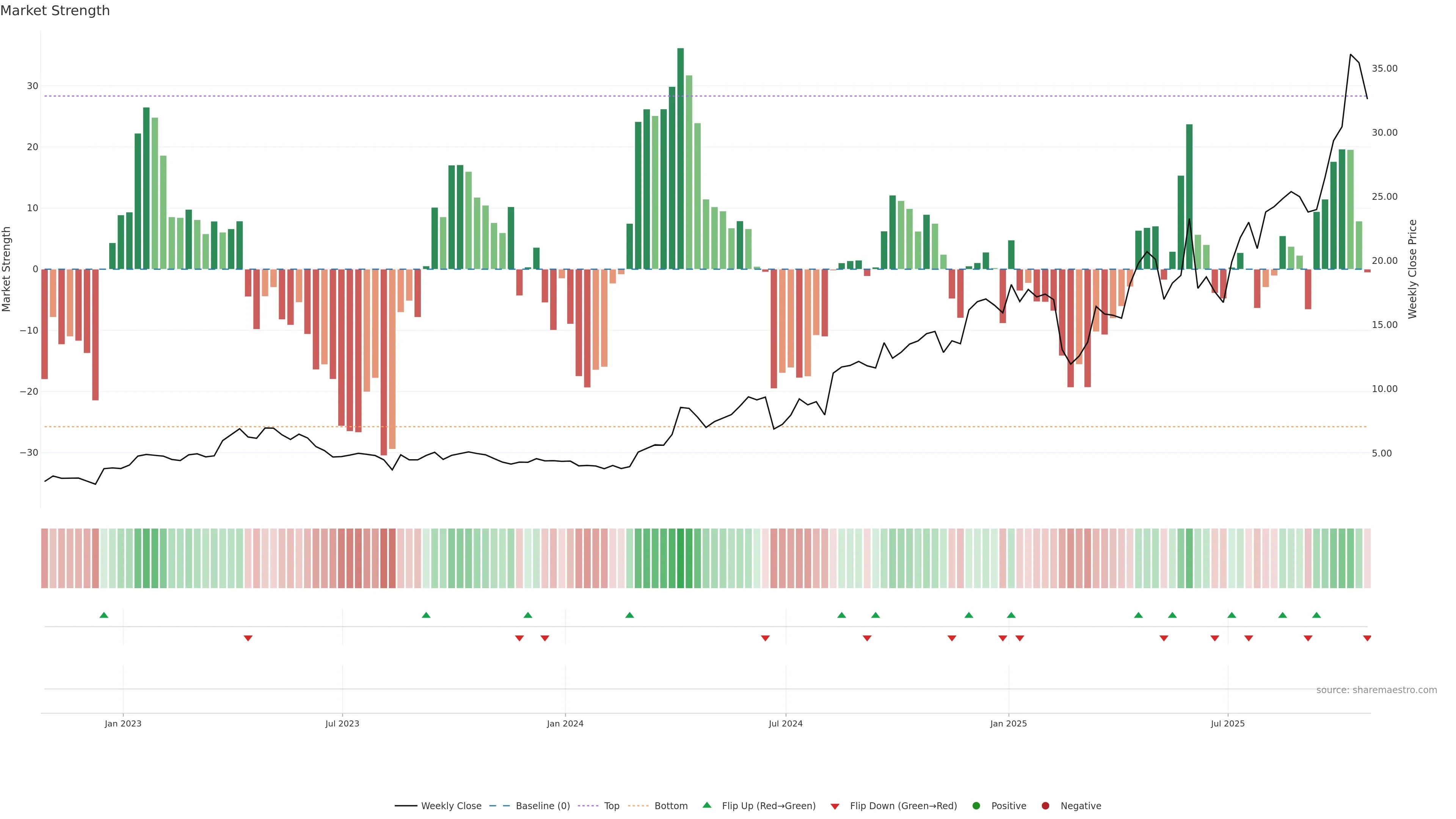Screen dimensions: 1456x819
Task: Click the darkest green cell in heatmap strip
Action: (x=681, y=558)
